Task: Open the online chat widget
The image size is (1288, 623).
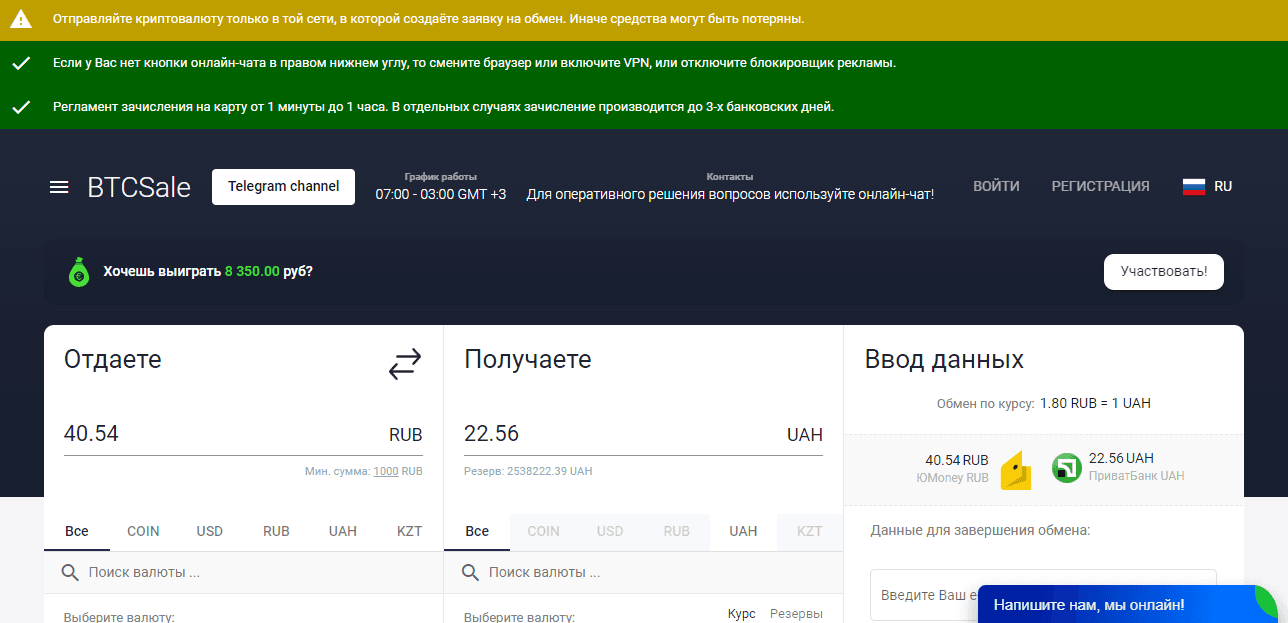Action: click(x=1088, y=604)
